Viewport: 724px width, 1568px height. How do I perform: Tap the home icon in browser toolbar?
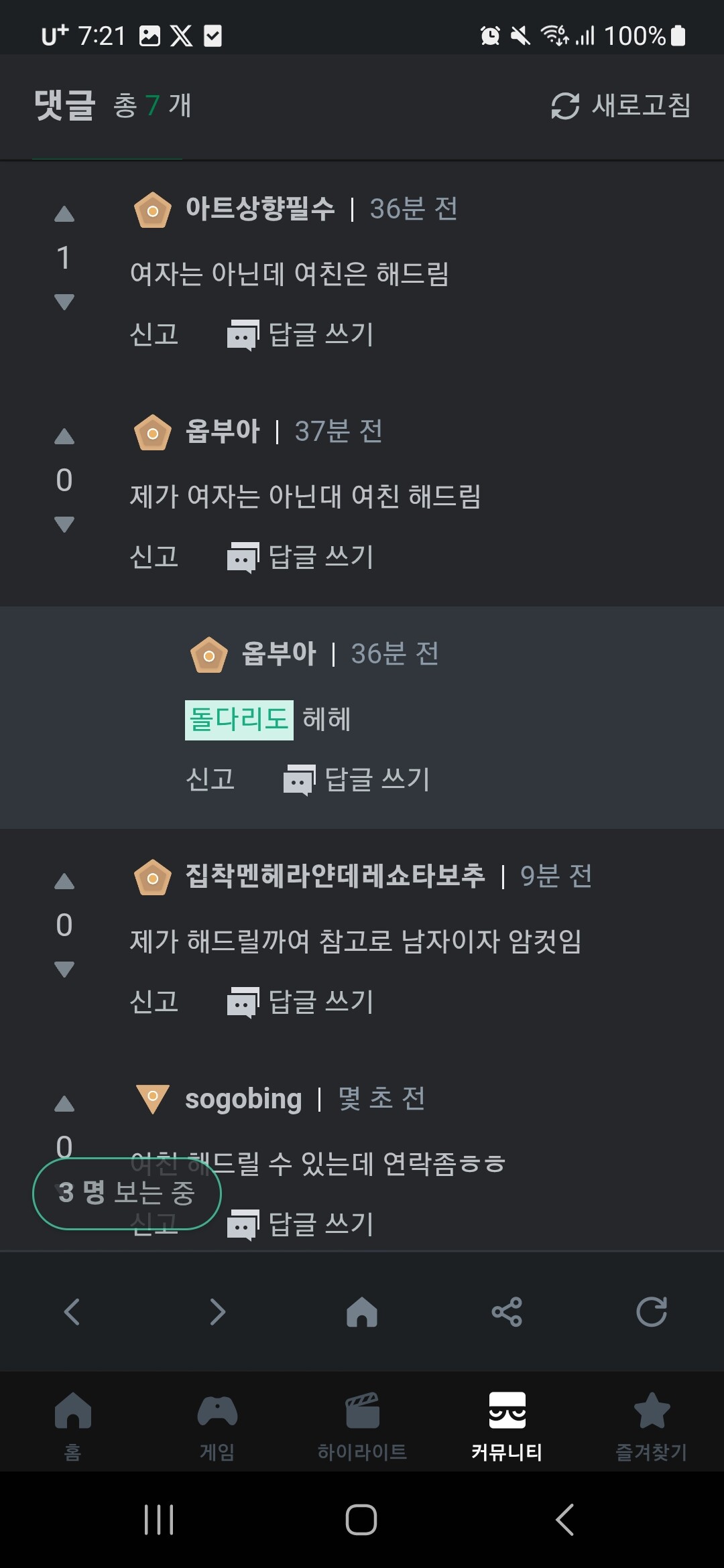[x=362, y=1311]
